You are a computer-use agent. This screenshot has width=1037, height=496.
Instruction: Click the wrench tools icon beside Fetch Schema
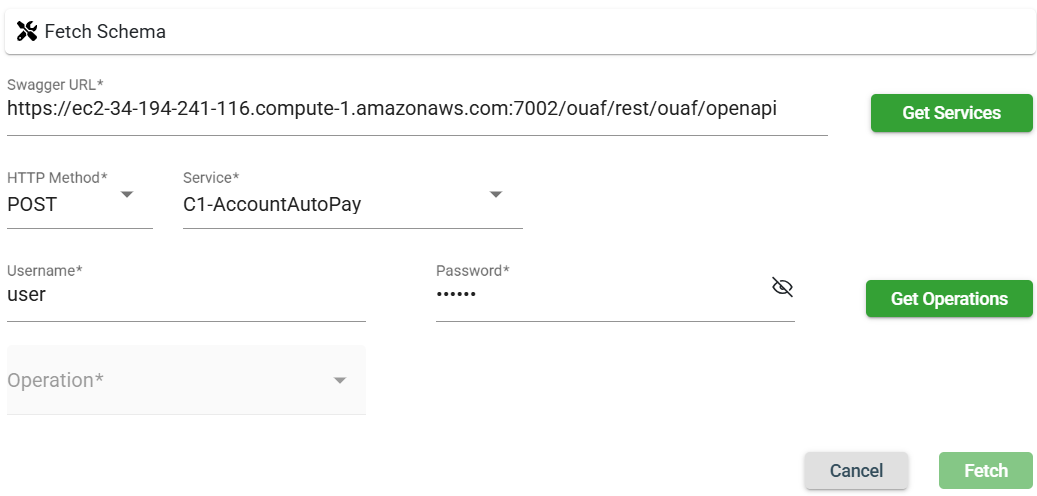point(27,31)
